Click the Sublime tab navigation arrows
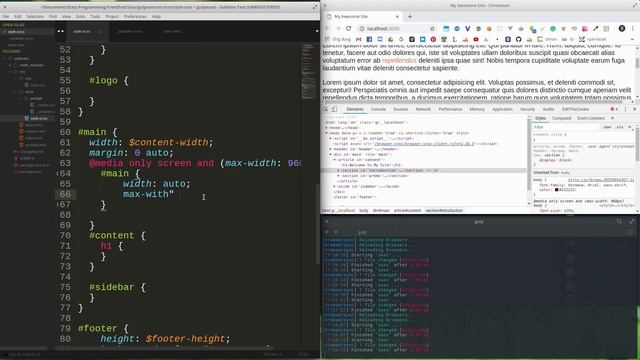The width and height of the screenshot is (640, 360). pos(60,31)
